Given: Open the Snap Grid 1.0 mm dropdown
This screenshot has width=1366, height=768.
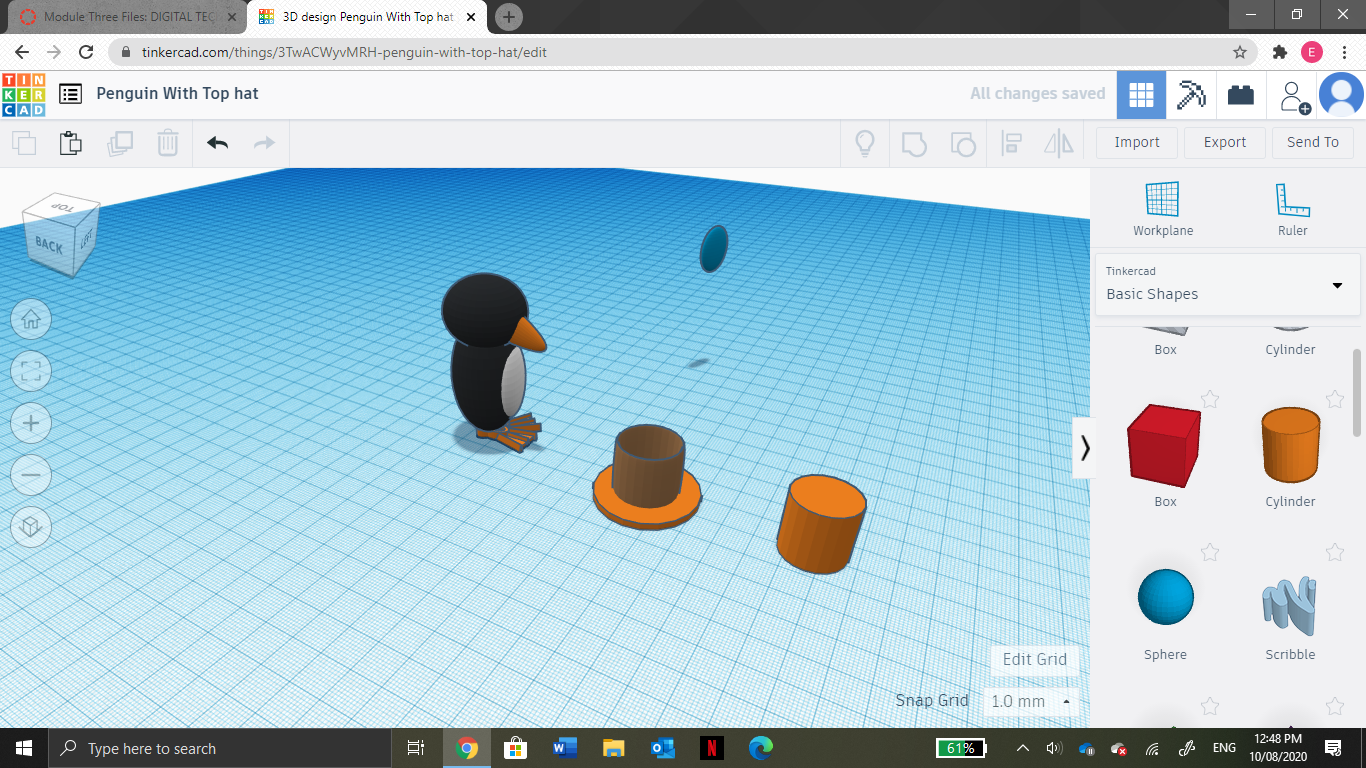Looking at the screenshot, I should 1031,701.
